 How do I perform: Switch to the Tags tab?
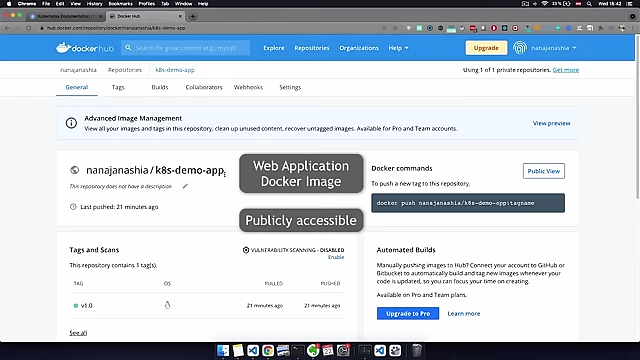[x=118, y=87]
